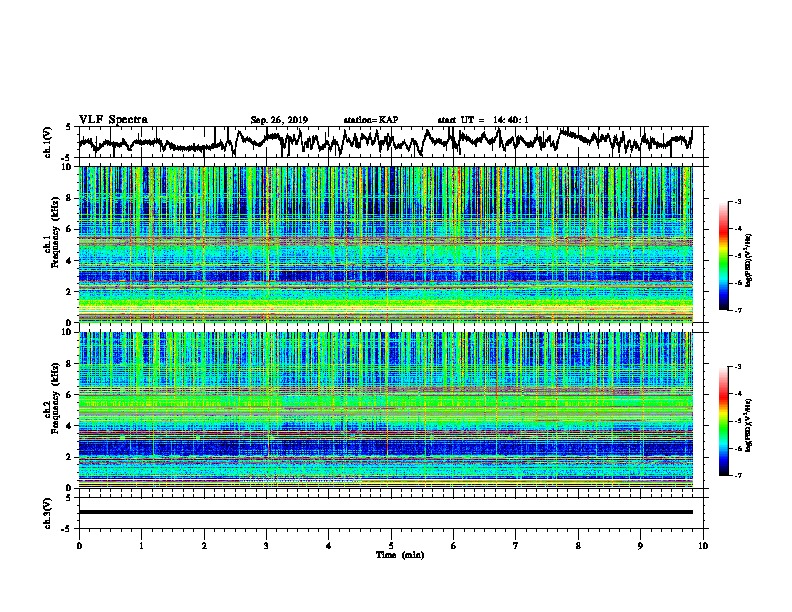Select the "start UT = 14:40: 1" text
This screenshot has width=792, height=612.
click(482, 120)
